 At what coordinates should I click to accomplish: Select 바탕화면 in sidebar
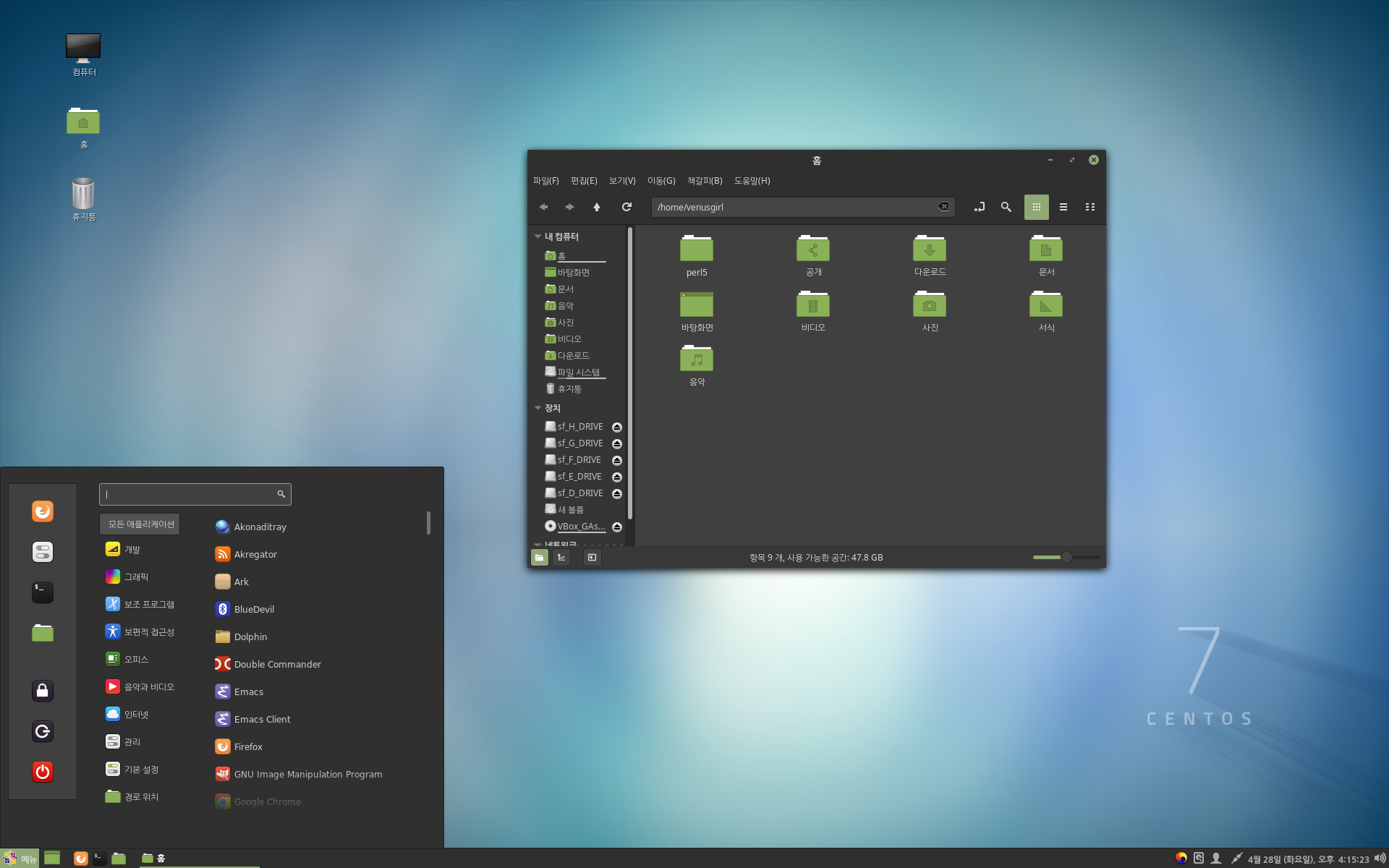[x=573, y=273]
